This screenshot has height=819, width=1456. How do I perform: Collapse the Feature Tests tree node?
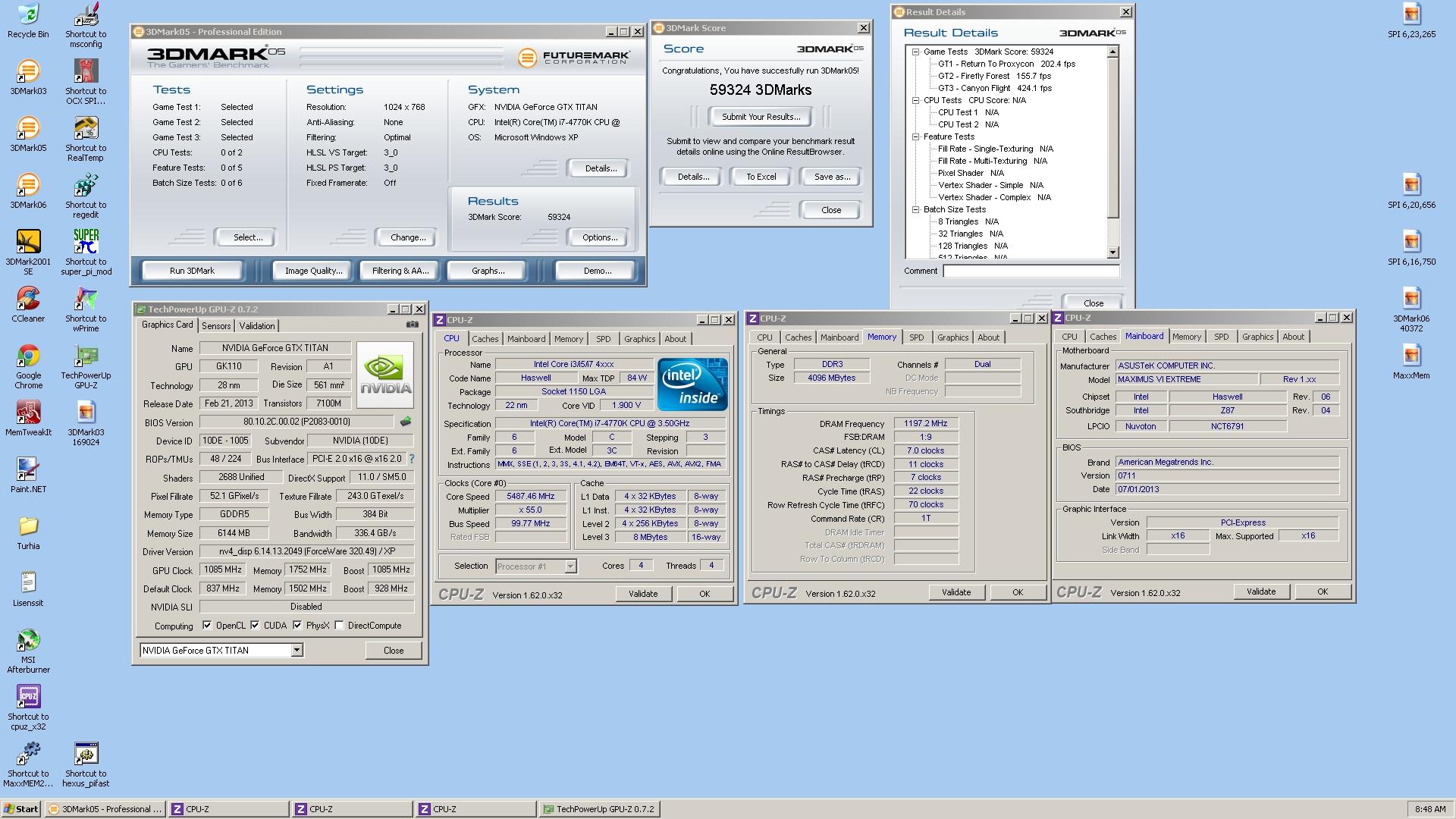pos(915,136)
